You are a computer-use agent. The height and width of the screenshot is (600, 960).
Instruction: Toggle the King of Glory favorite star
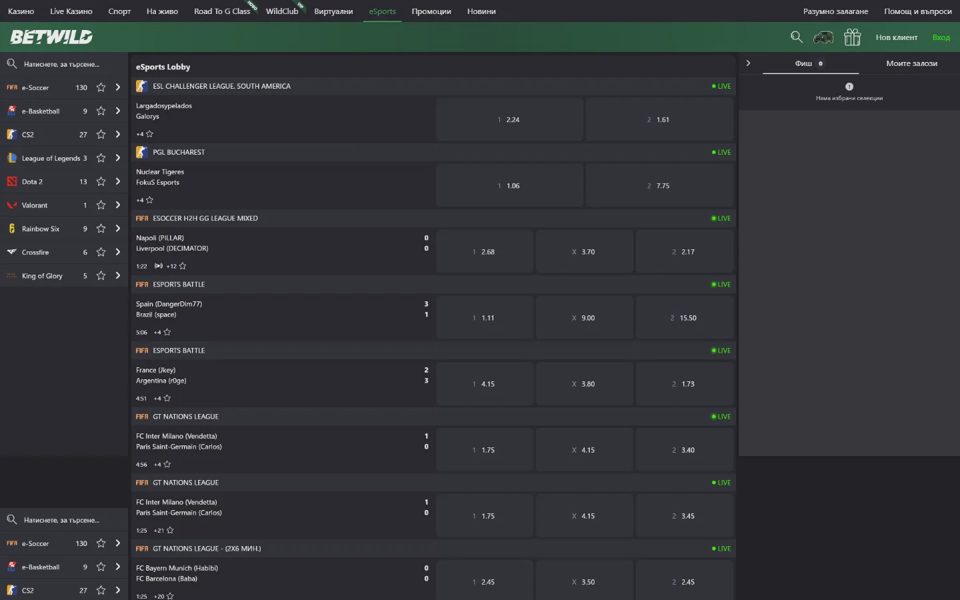tap(101, 276)
